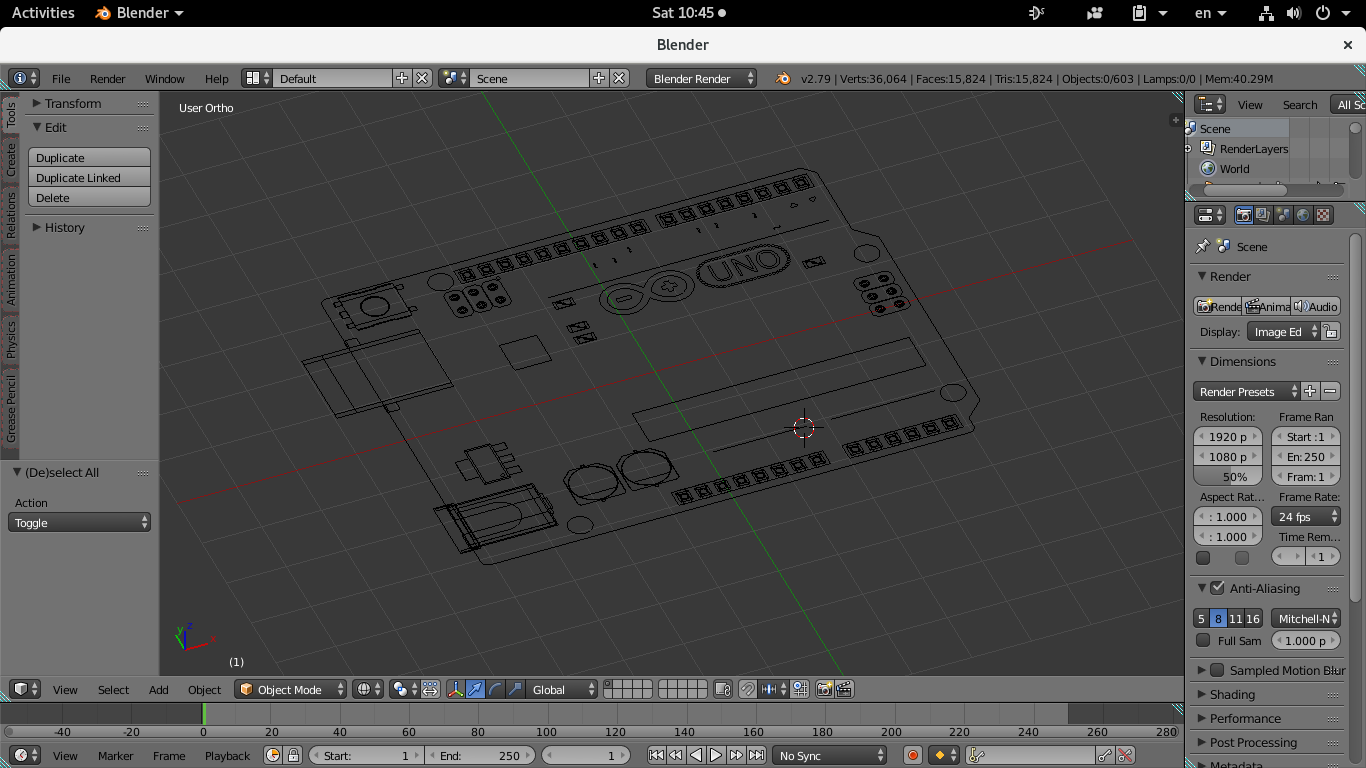The width and height of the screenshot is (1366, 768).
Task: Click the Duplicate Linked button
Action: click(89, 177)
